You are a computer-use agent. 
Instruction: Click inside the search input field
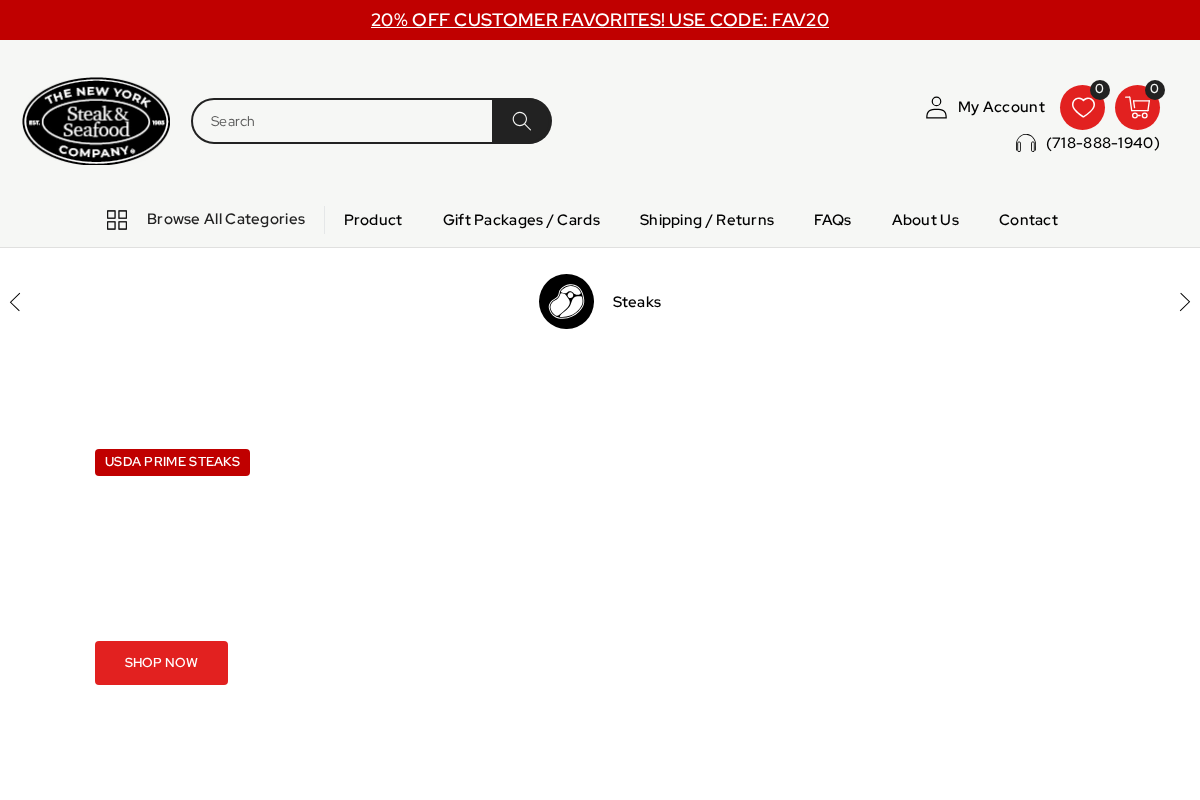[340, 120]
